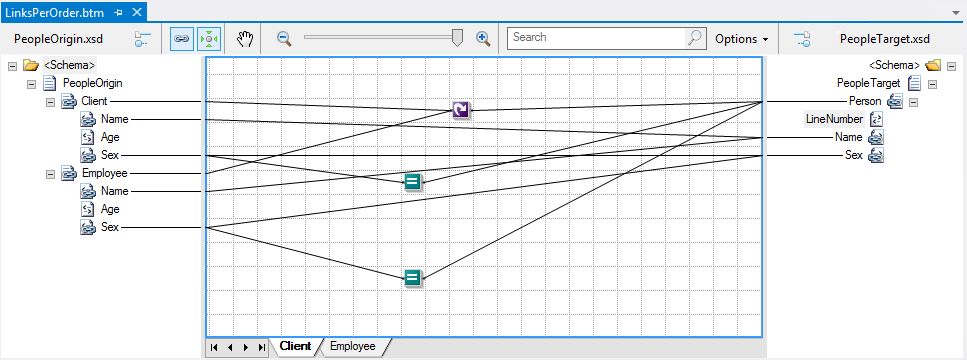Collapse the Client node
The image size is (967, 360).
(x=51, y=102)
